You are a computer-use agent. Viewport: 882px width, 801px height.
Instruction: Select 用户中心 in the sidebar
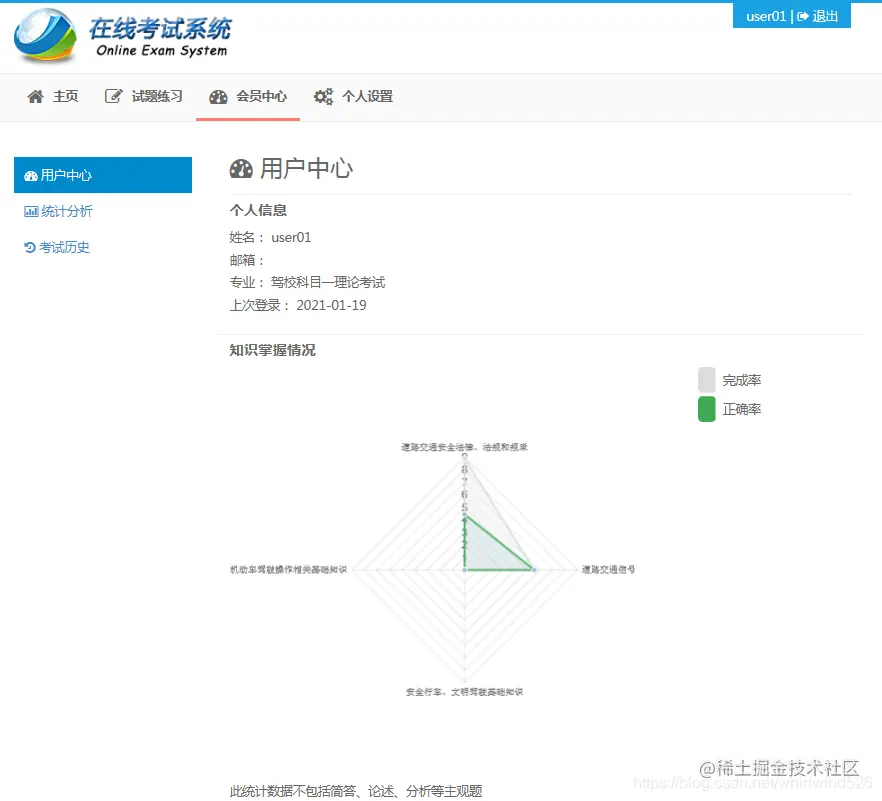(103, 175)
